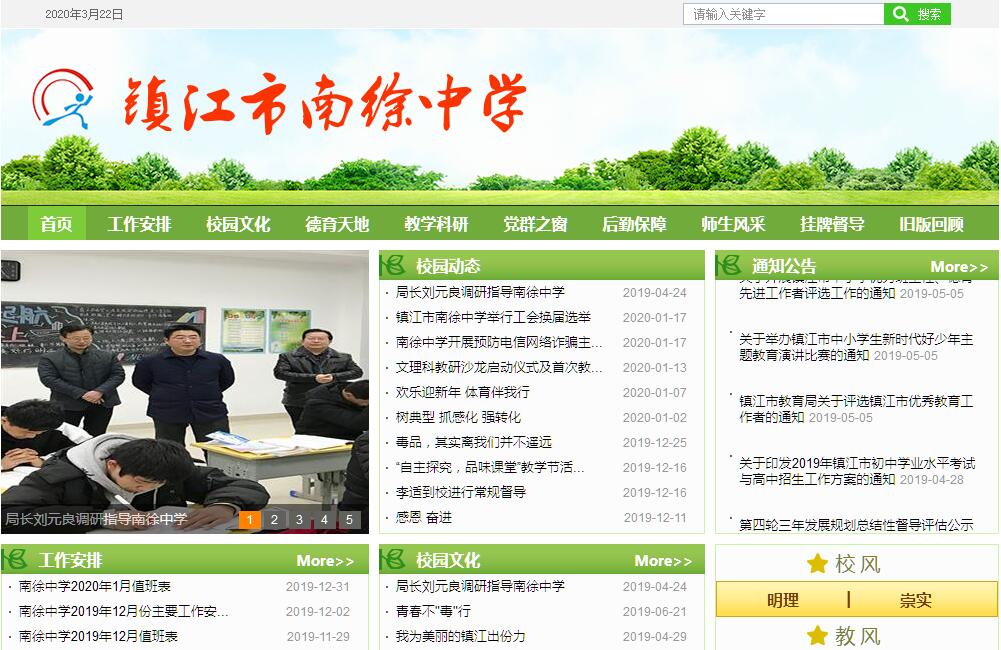Screen dimensions: 1001x650
Task: Jump to slideshow slide 5
Action: coord(348,519)
